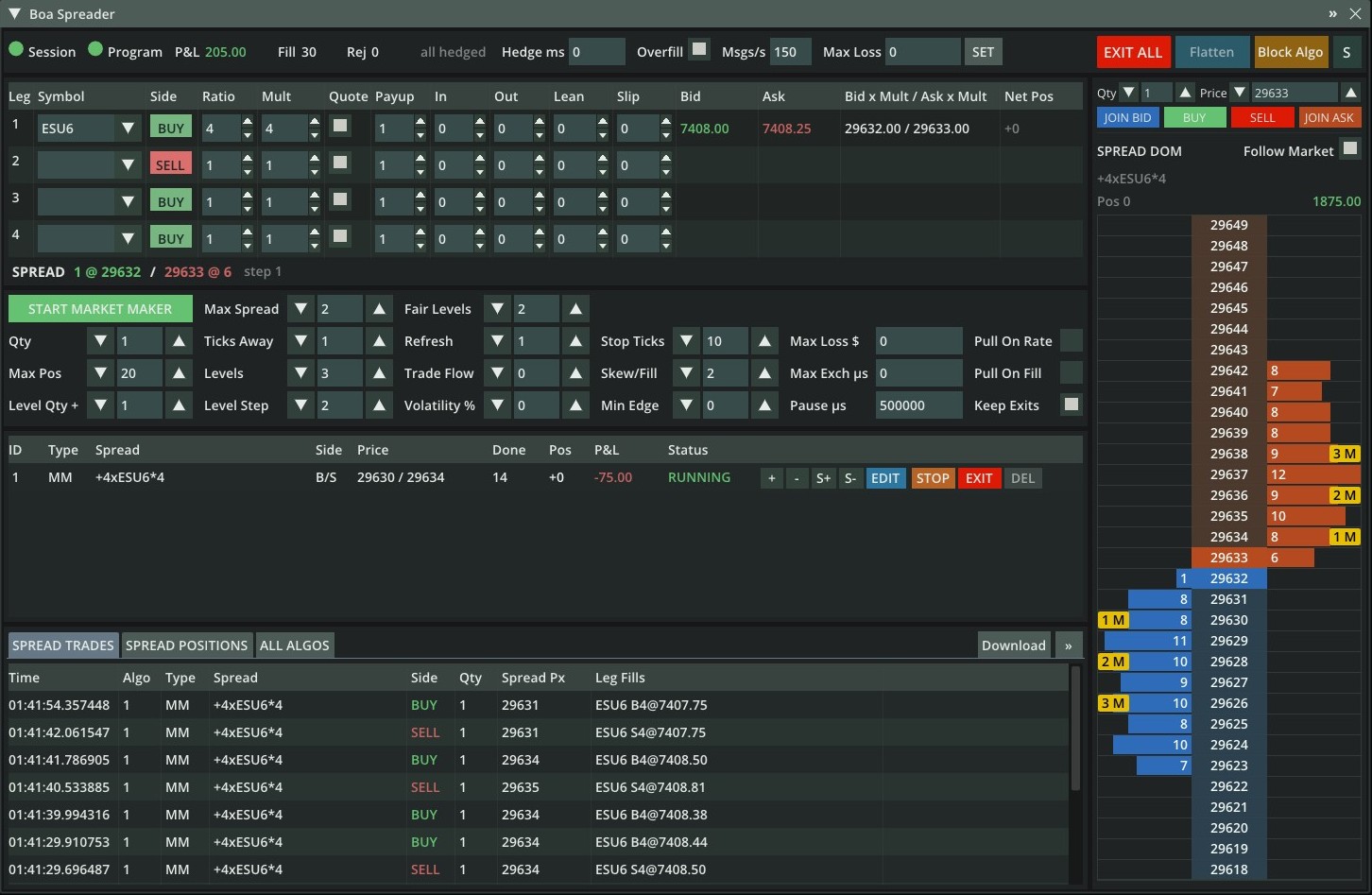Toggle the Keep Exits checkbox
This screenshot has height=895, width=1372.
(x=1072, y=404)
